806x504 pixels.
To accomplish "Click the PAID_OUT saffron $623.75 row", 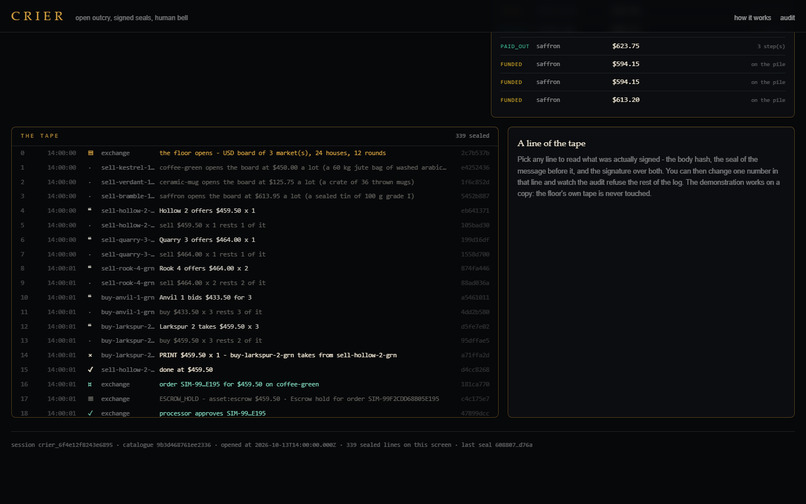I will [x=643, y=46].
